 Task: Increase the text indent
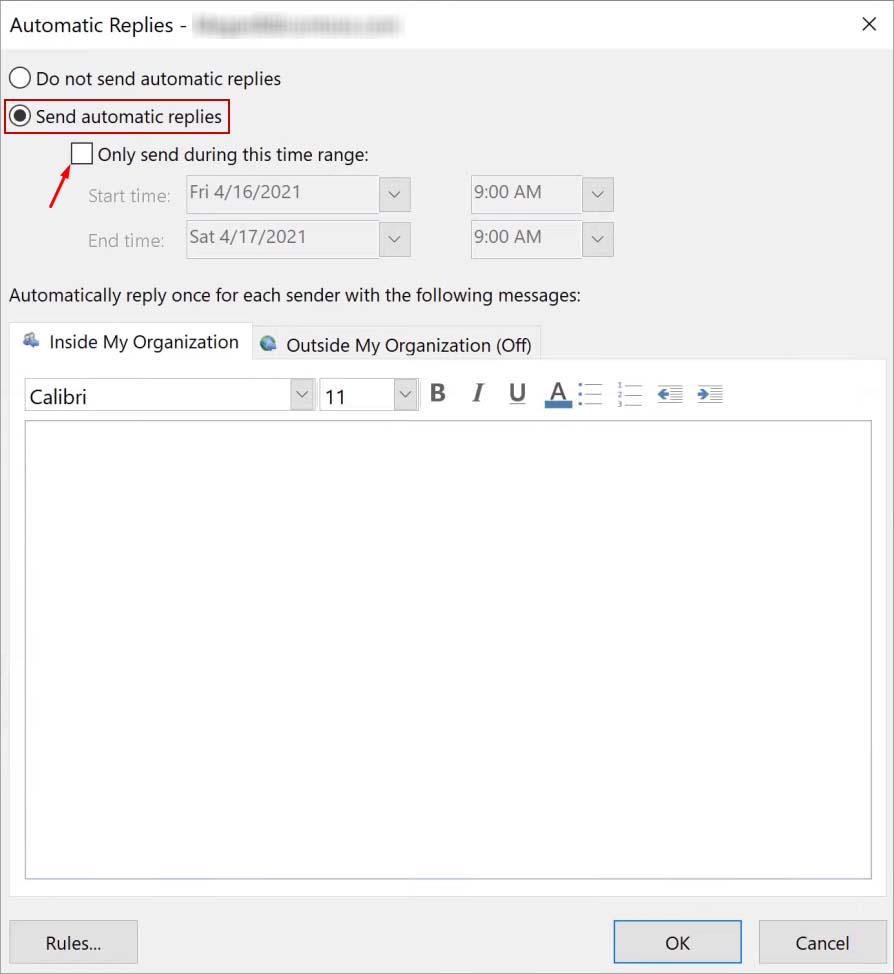[709, 394]
